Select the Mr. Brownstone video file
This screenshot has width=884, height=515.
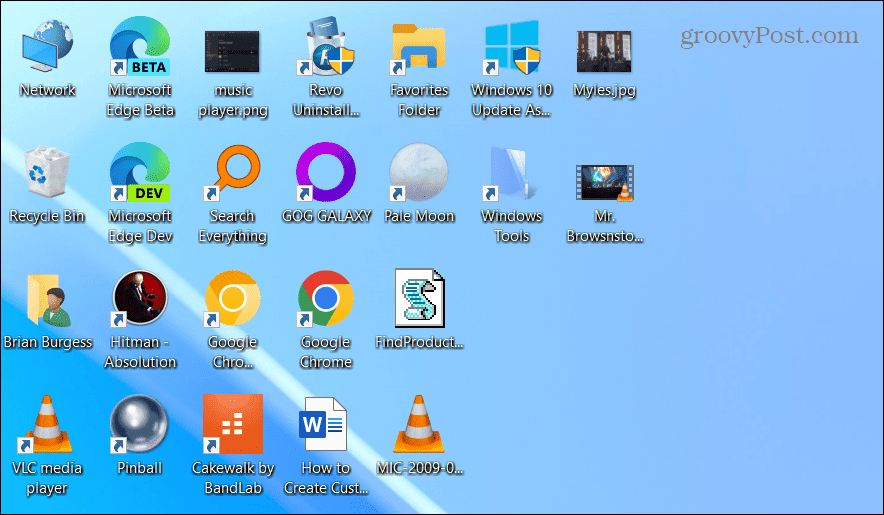[x=604, y=180]
